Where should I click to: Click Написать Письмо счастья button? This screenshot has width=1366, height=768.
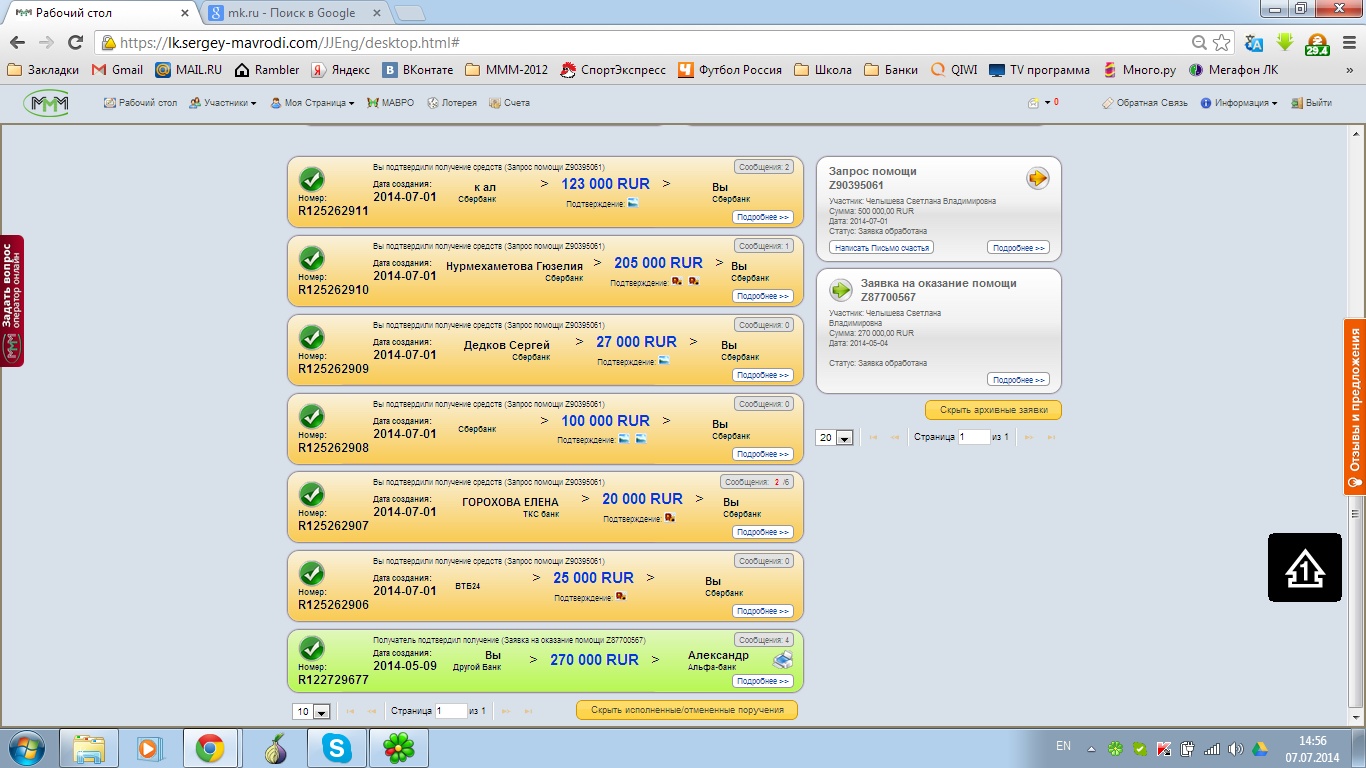(x=881, y=248)
